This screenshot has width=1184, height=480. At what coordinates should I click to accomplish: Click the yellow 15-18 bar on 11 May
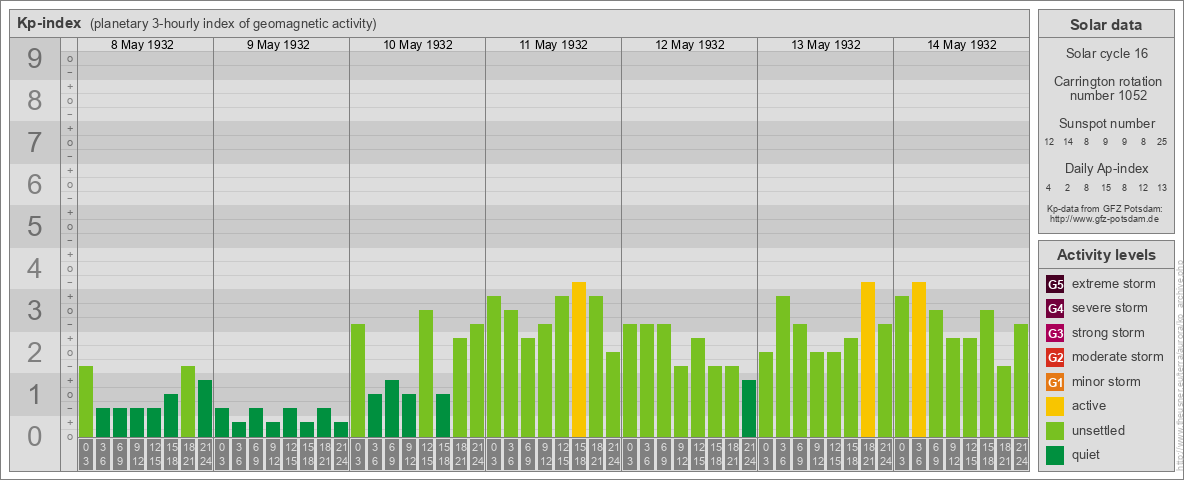[579, 359]
